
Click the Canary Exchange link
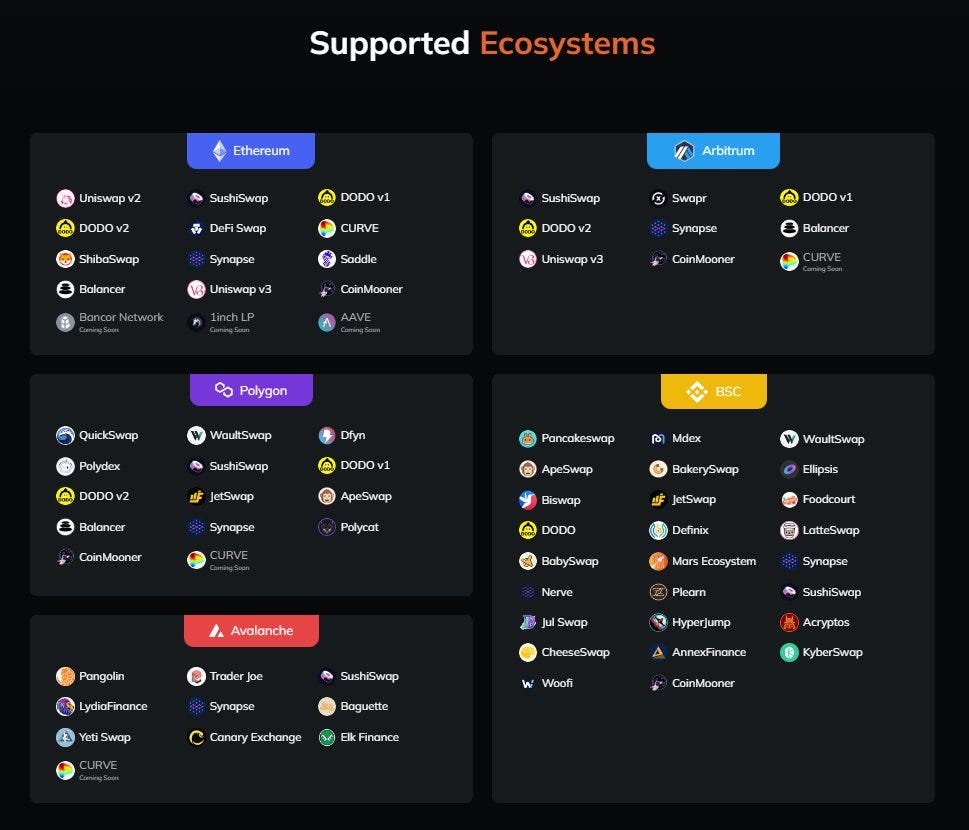tap(255, 737)
